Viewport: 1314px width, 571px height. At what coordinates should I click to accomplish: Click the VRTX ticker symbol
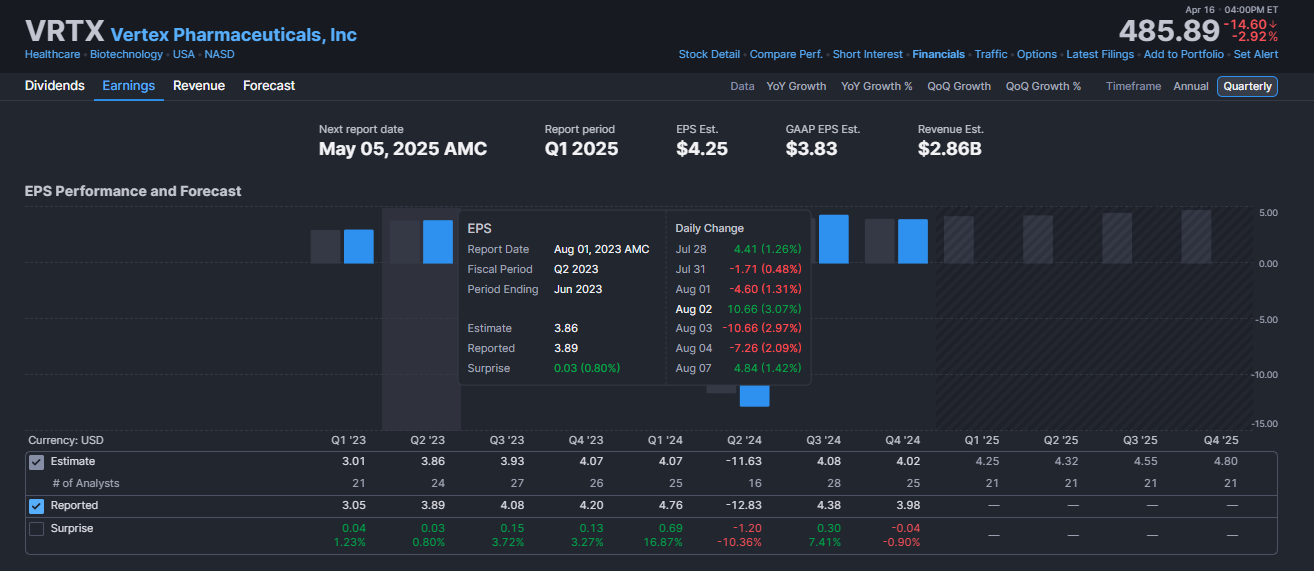(x=64, y=32)
